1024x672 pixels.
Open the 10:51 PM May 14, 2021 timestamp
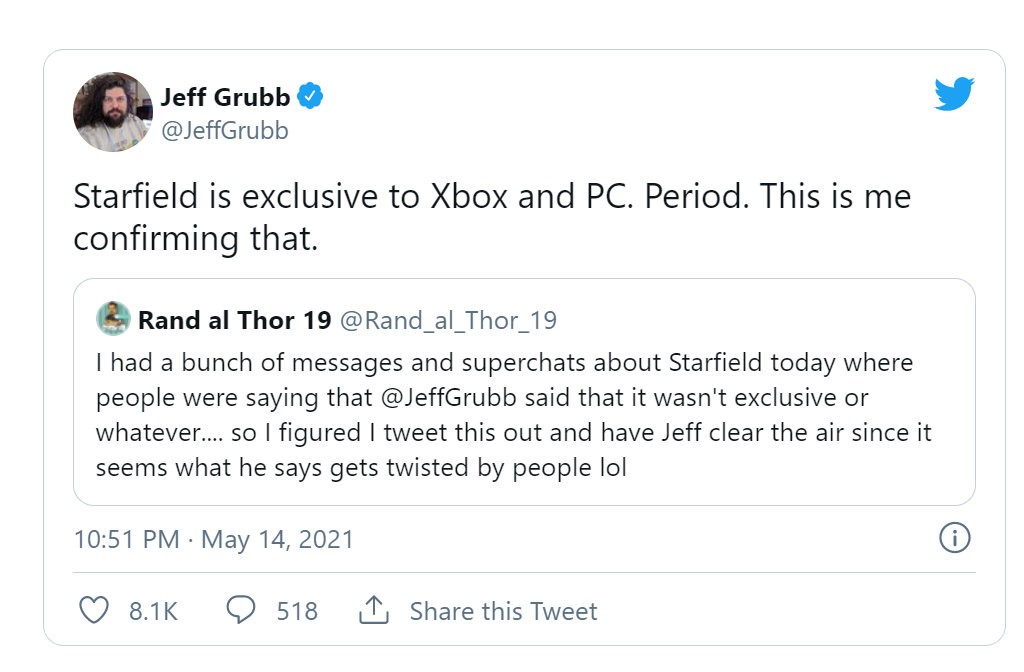[214, 539]
